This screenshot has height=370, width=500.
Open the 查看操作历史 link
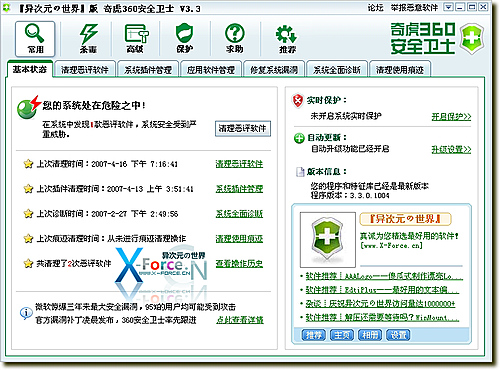click(239, 264)
